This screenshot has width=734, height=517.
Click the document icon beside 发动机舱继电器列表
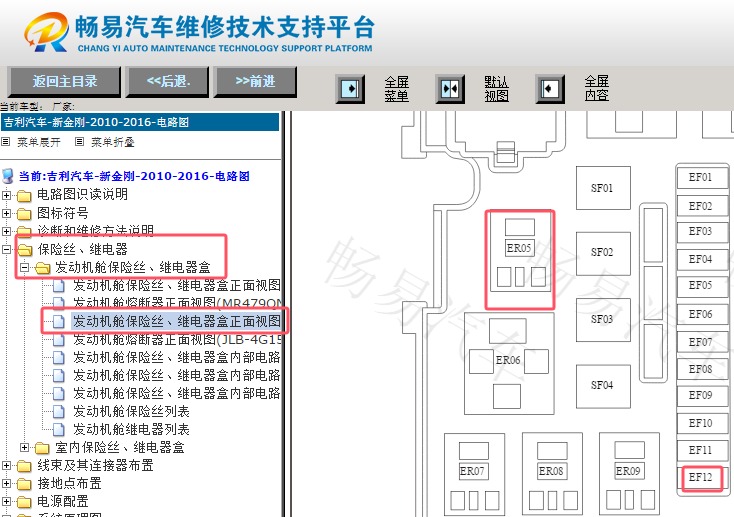[59, 429]
